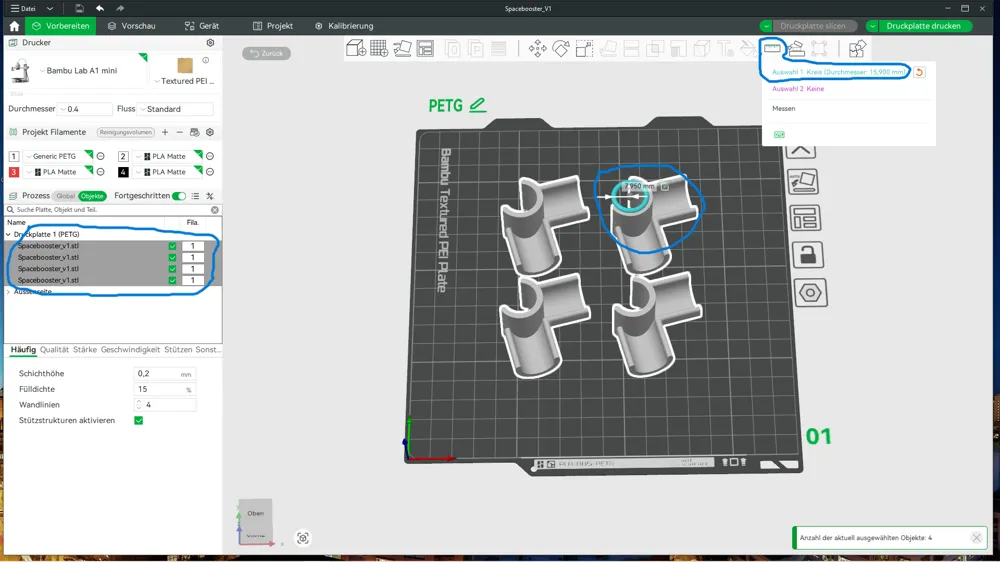Open the Kalibrierung tab
The height and width of the screenshot is (562, 1000).
pyautogui.click(x=344, y=26)
